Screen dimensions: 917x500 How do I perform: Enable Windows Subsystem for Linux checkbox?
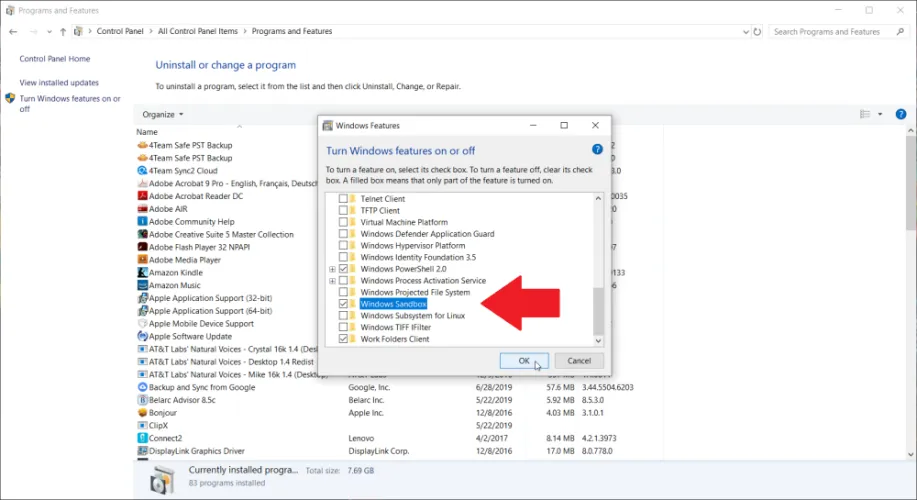[344, 316]
